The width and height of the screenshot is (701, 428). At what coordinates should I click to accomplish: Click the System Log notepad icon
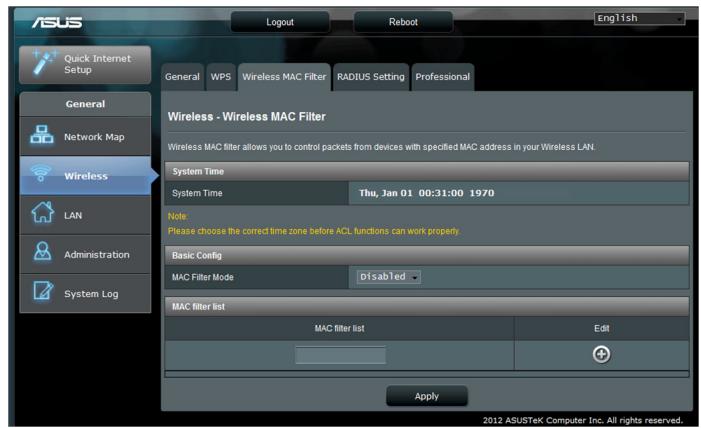pos(43,291)
